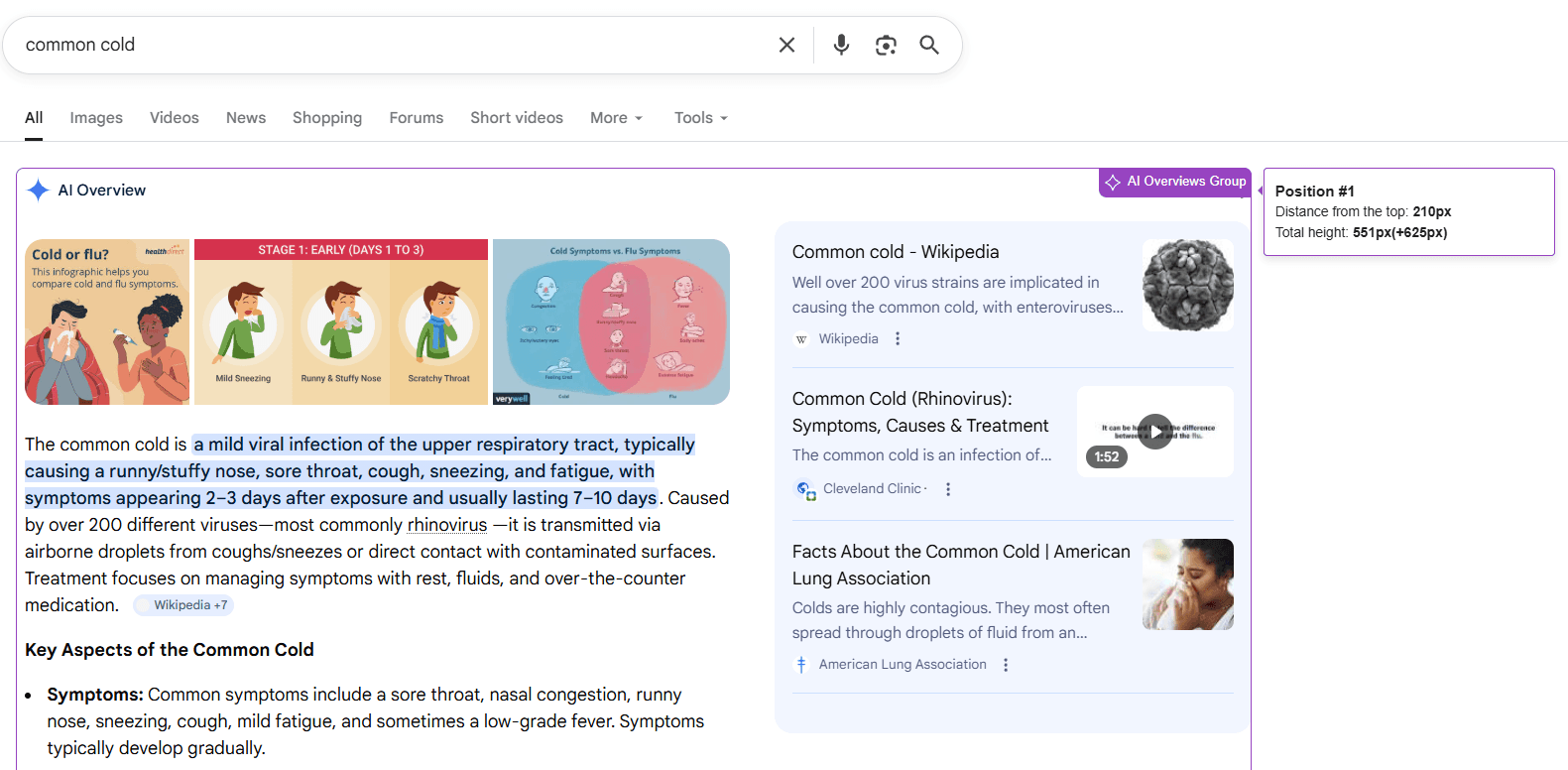Screen dimensions: 1568x770
Task: Open the News tab
Action: pos(246,118)
